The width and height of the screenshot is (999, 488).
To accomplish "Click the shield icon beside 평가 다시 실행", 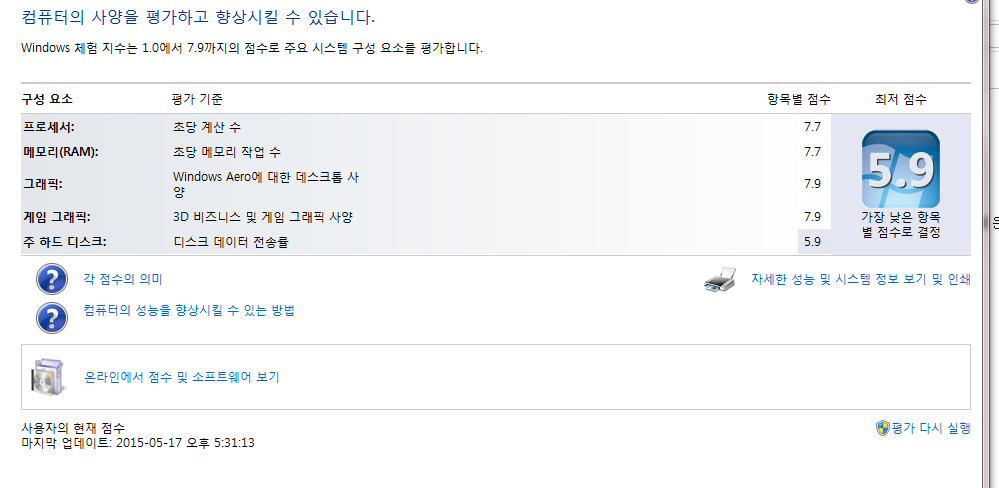I will click(882, 428).
